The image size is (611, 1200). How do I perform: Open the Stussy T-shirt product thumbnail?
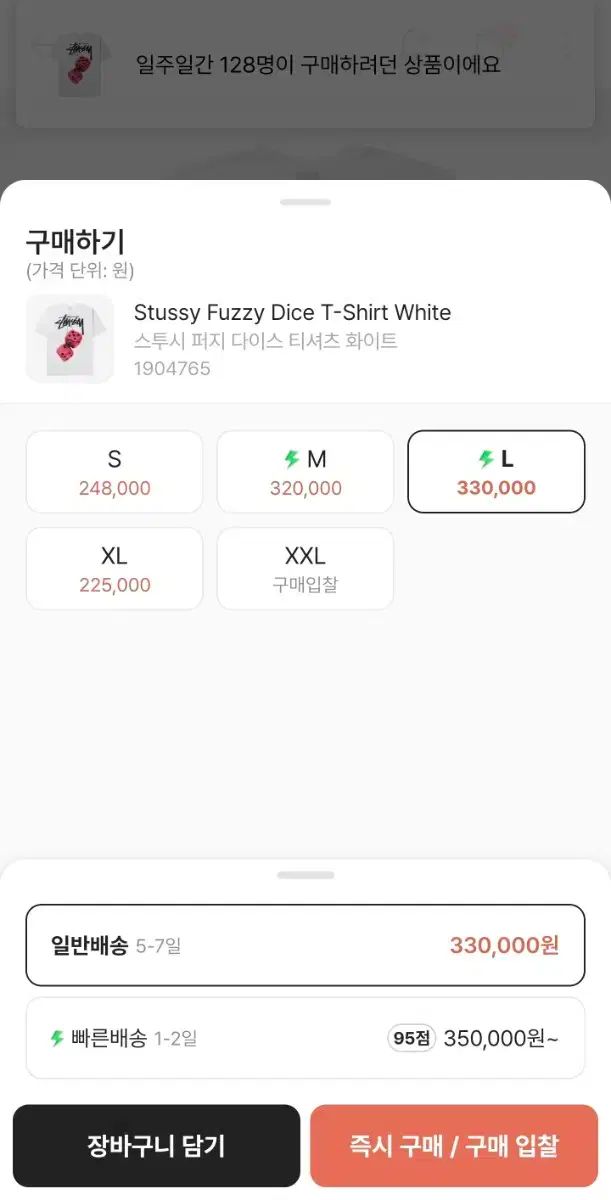[70, 339]
